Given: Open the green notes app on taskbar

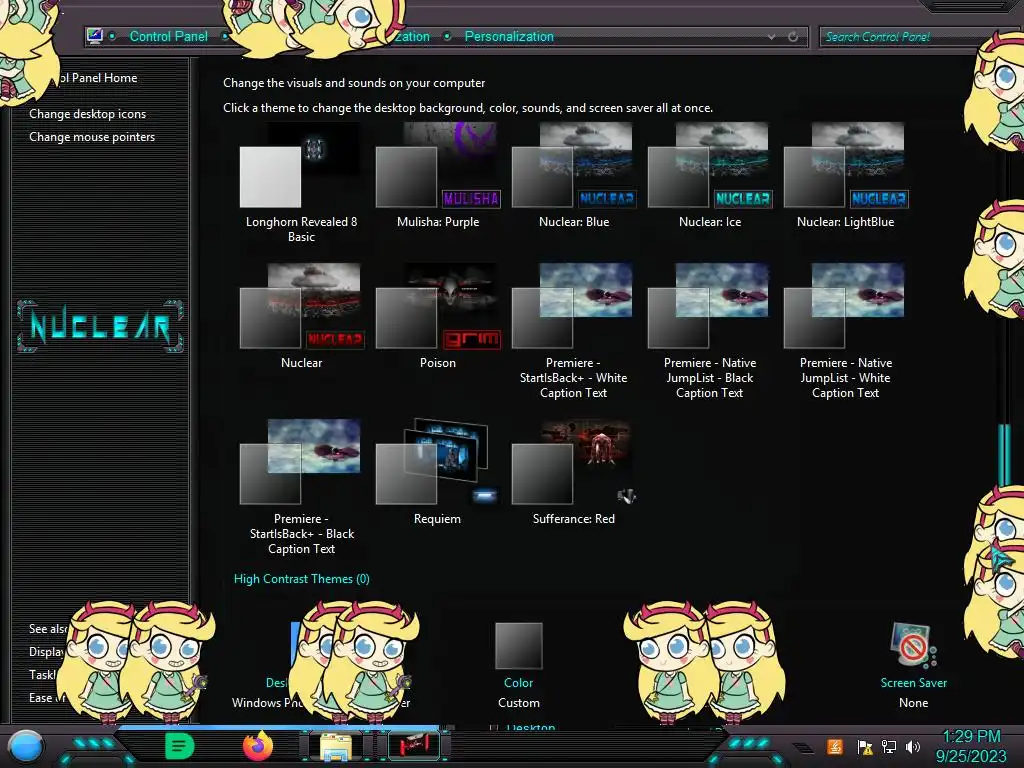Looking at the screenshot, I should click(x=180, y=746).
